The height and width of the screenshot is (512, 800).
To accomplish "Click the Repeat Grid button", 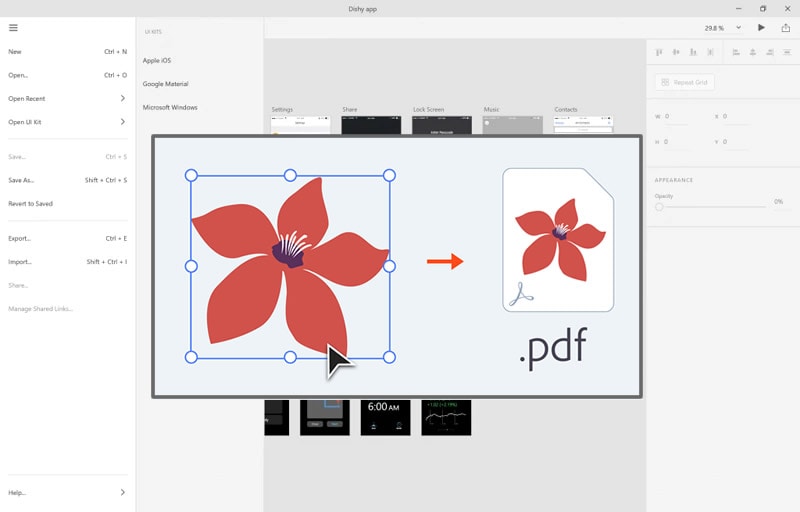I will click(x=685, y=82).
